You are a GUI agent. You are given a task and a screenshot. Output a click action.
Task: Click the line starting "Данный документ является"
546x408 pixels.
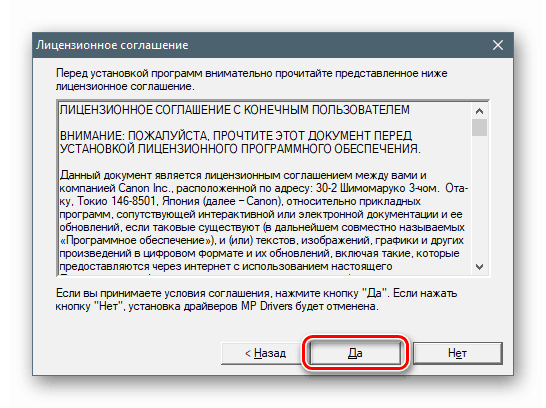[x=243, y=175]
